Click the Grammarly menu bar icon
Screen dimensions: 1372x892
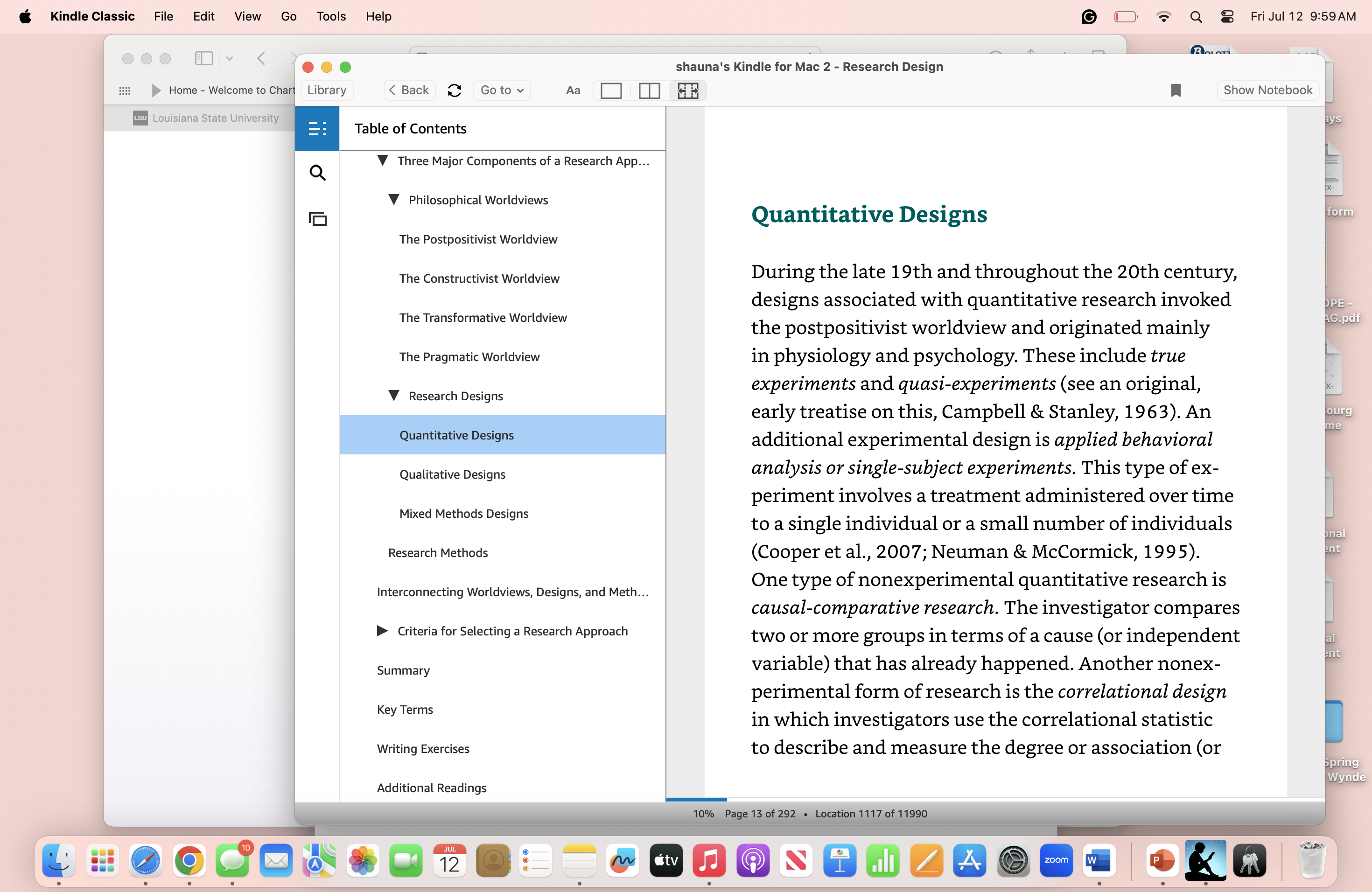pos(1088,17)
